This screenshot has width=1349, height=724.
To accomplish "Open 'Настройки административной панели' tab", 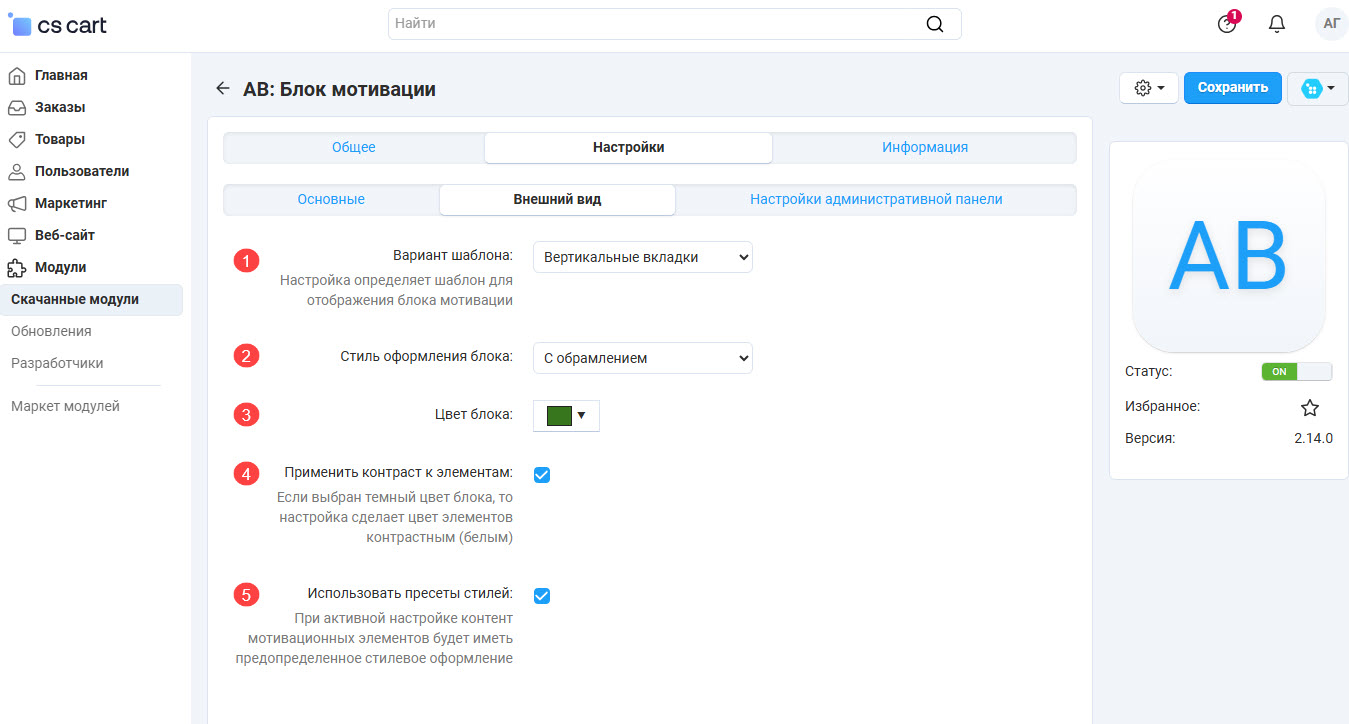I will [x=876, y=199].
